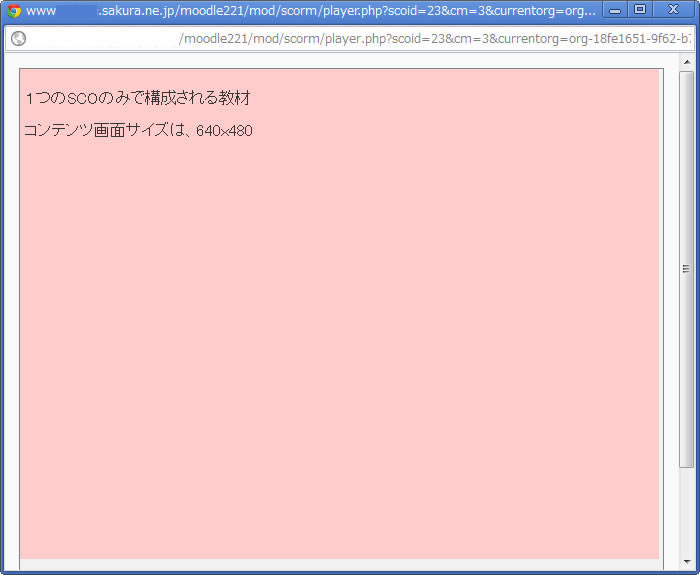Minimize the SCORM player popup window
This screenshot has width=700, height=575.
pos(616,10)
